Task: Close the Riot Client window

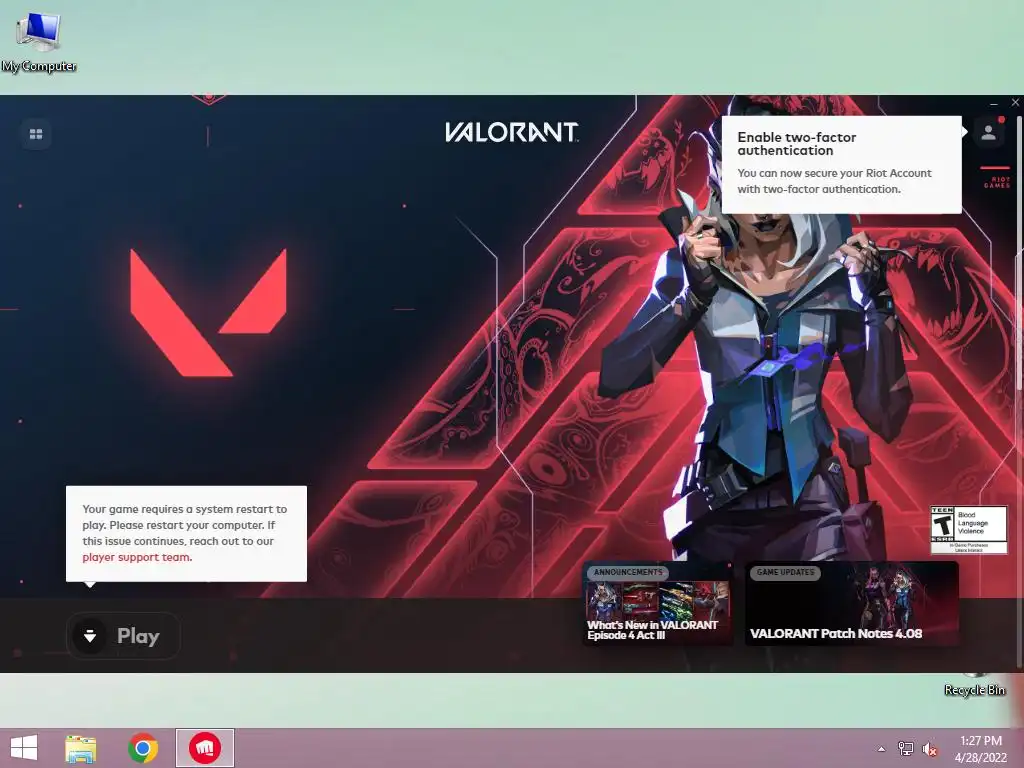Action: [x=1015, y=103]
